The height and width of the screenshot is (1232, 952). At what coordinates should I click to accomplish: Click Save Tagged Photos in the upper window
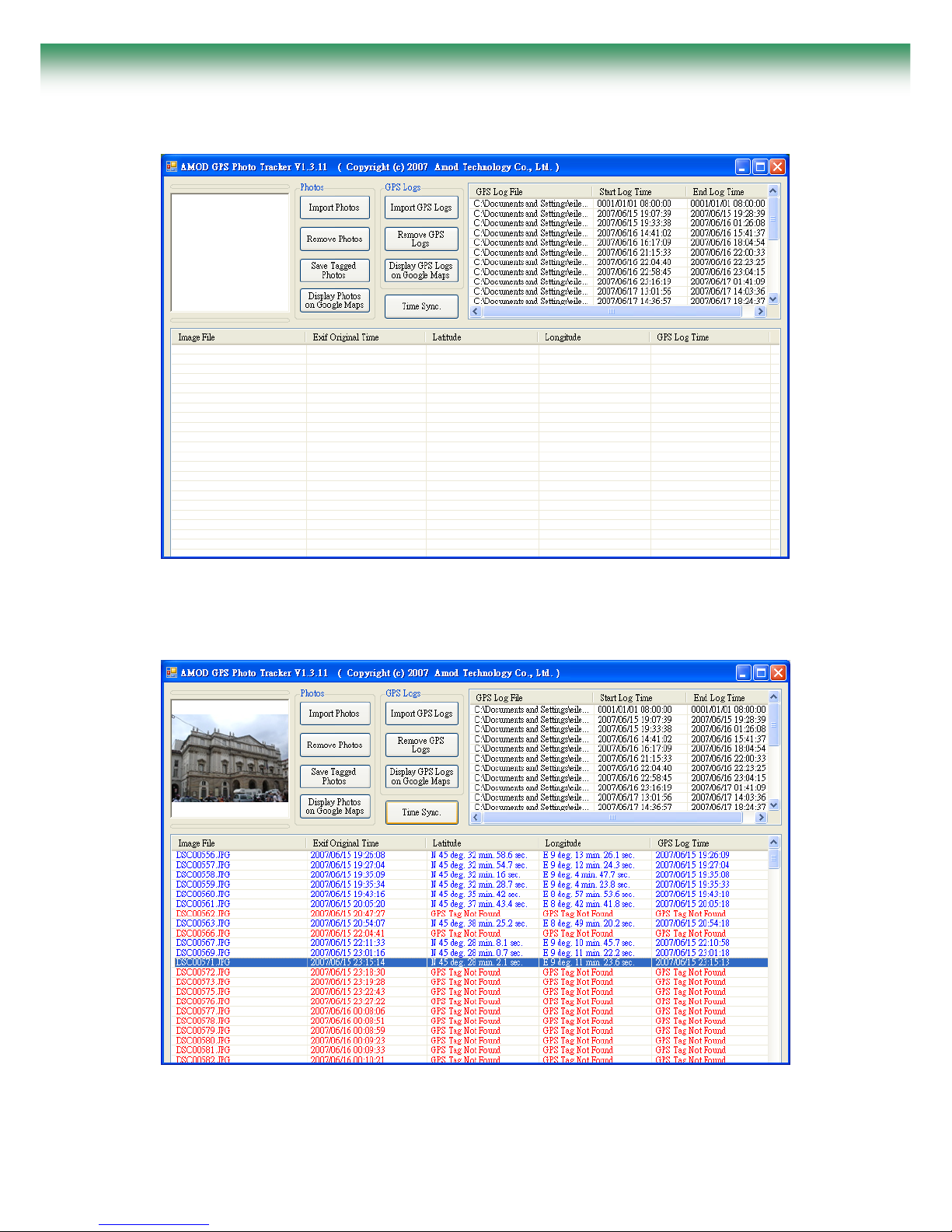(x=335, y=270)
